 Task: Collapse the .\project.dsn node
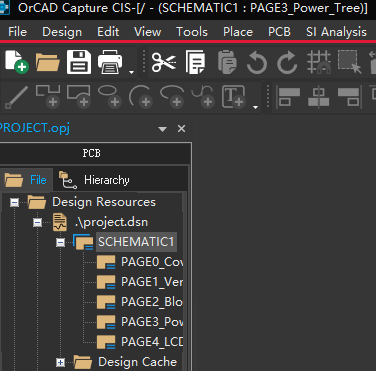pos(37,222)
